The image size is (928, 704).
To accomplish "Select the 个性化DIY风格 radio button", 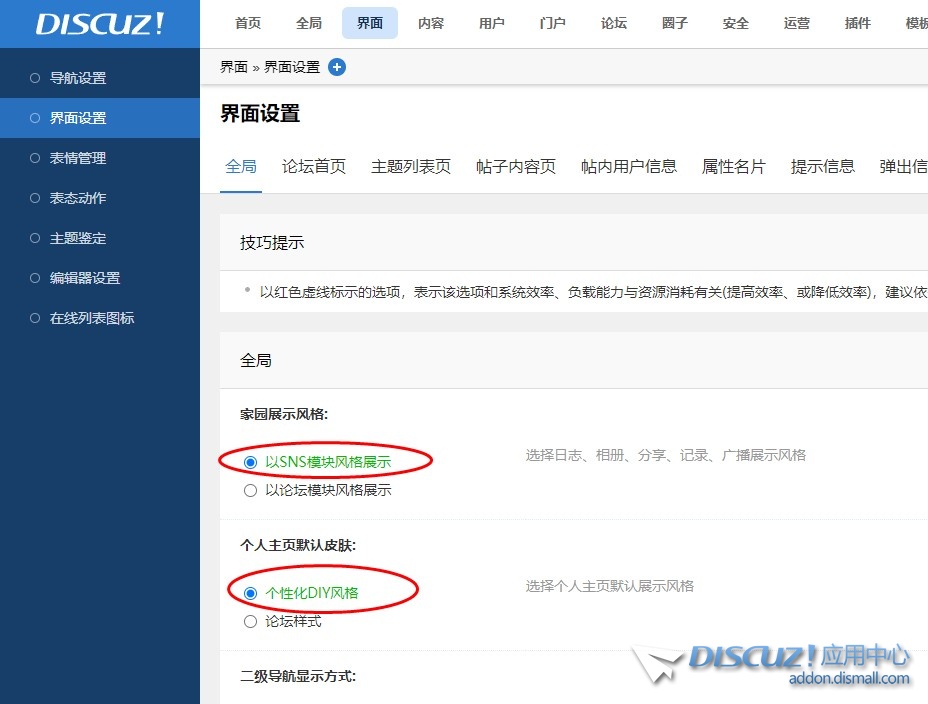I will 250,593.
